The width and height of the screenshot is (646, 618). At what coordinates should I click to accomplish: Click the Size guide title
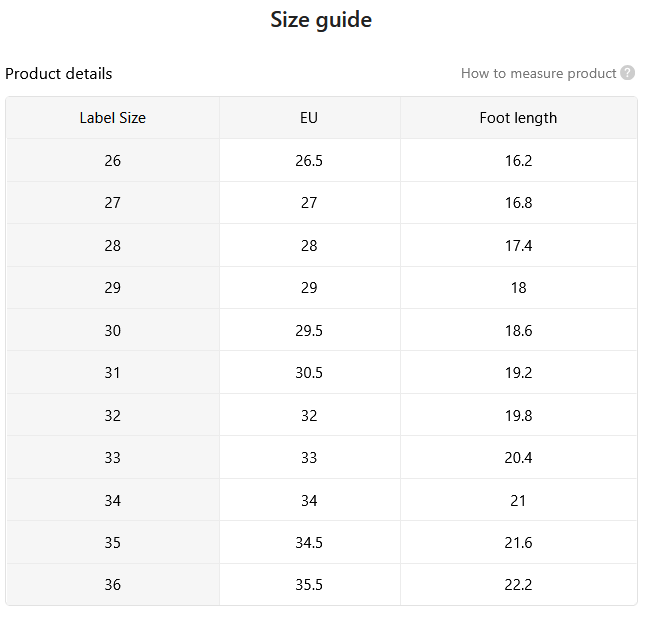click(321, 19)
